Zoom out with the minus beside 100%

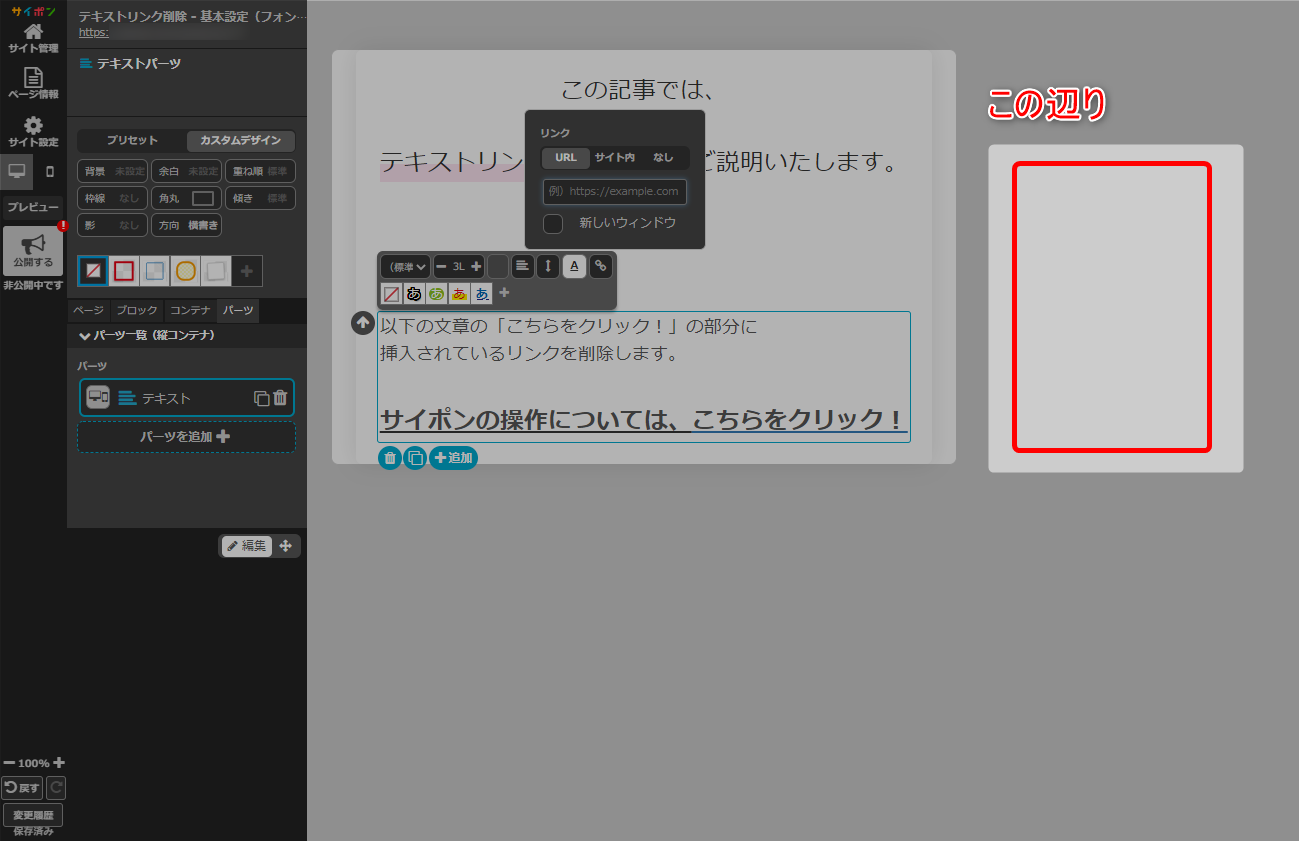(x=9, y=763)
